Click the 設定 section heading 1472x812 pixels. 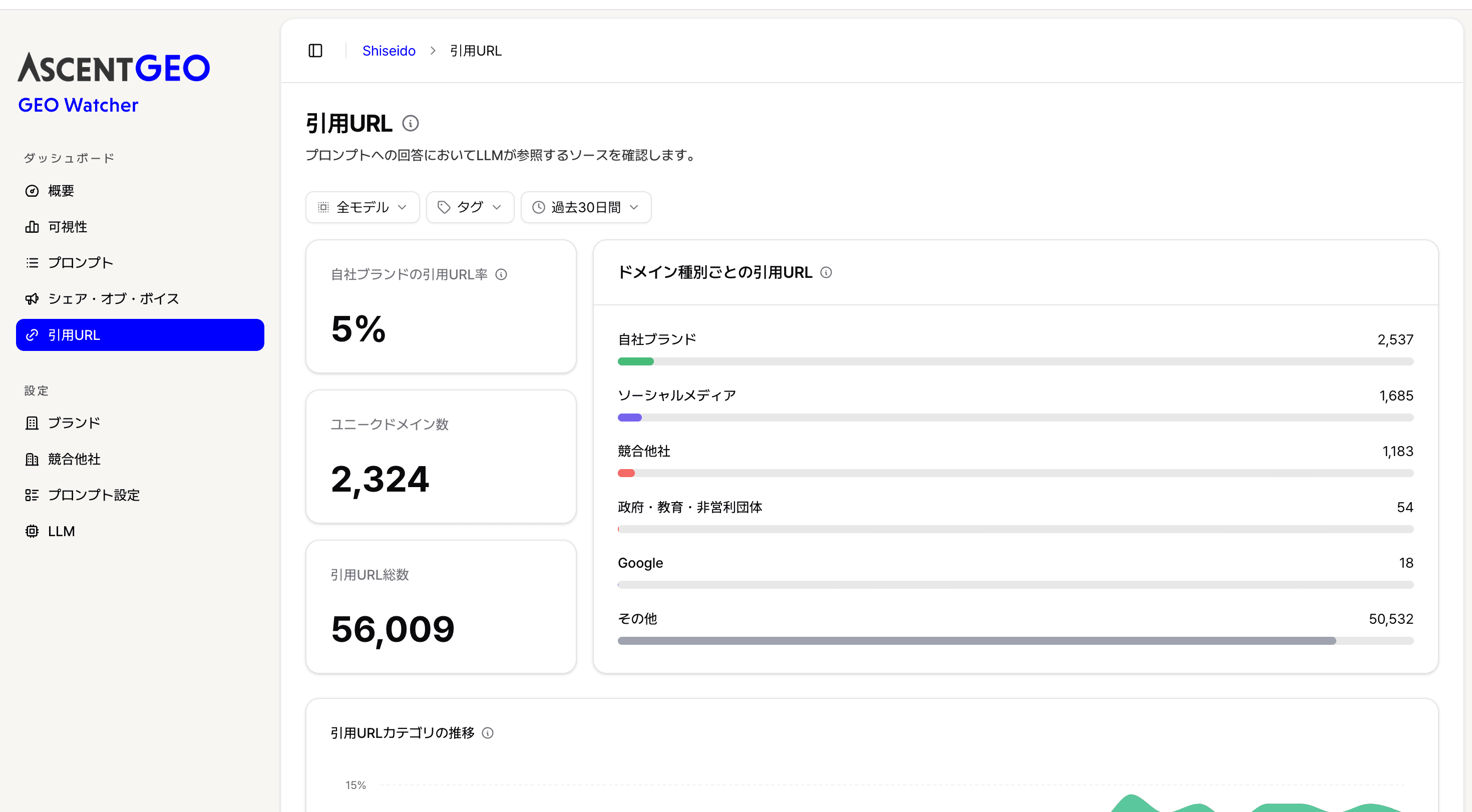pyautogui.click(x=37, y=391)
